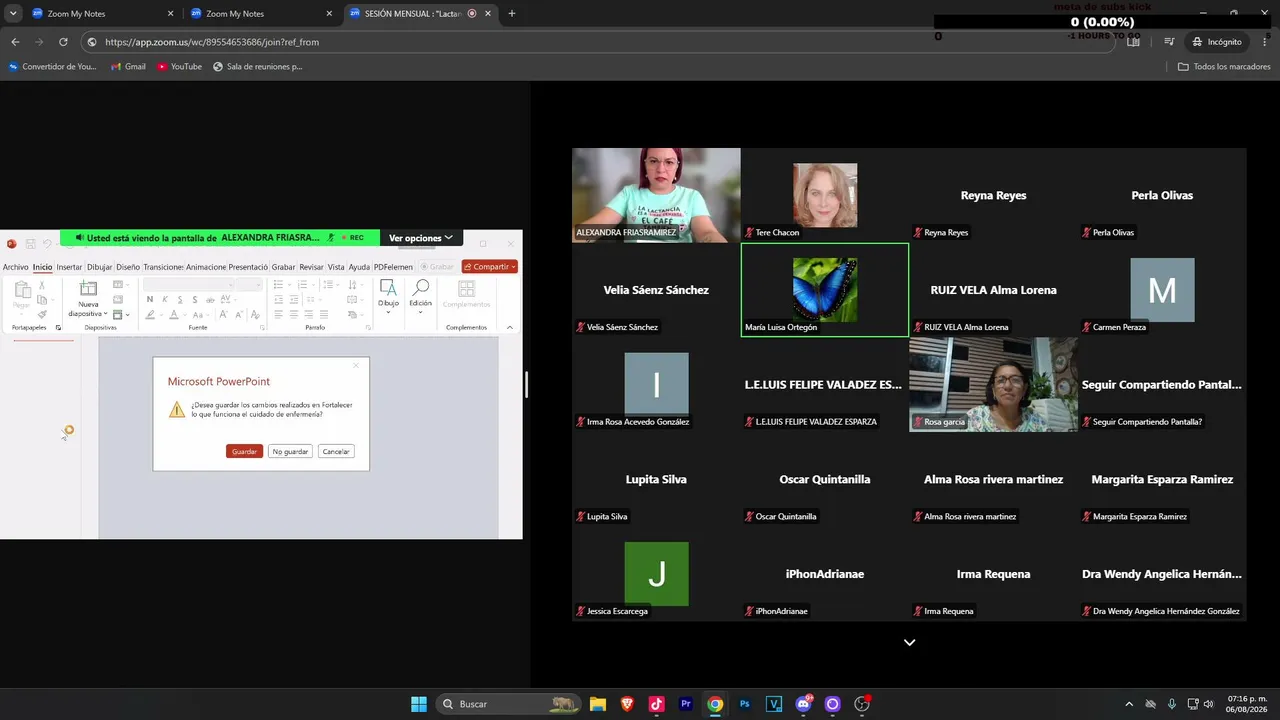Open Chrome three-dot menu
Viewport: 1280px width, 720px height.
pyautogui.click(x=1265, y=42)
